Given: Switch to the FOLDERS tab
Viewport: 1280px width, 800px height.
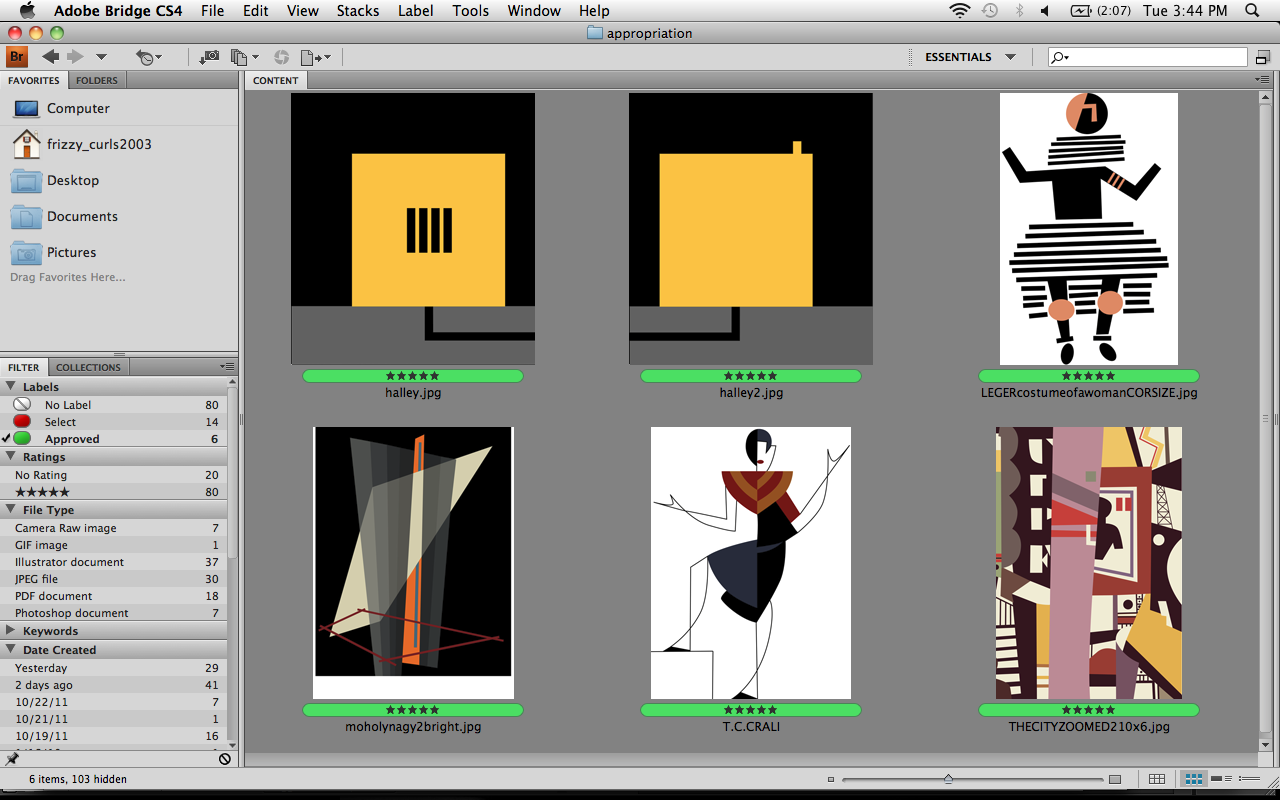Looking at the screenshot, I should [97, 80].
